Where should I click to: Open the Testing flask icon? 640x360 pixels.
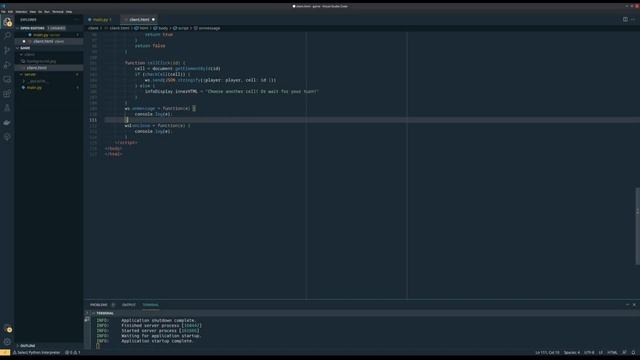(x=7, y=108)
